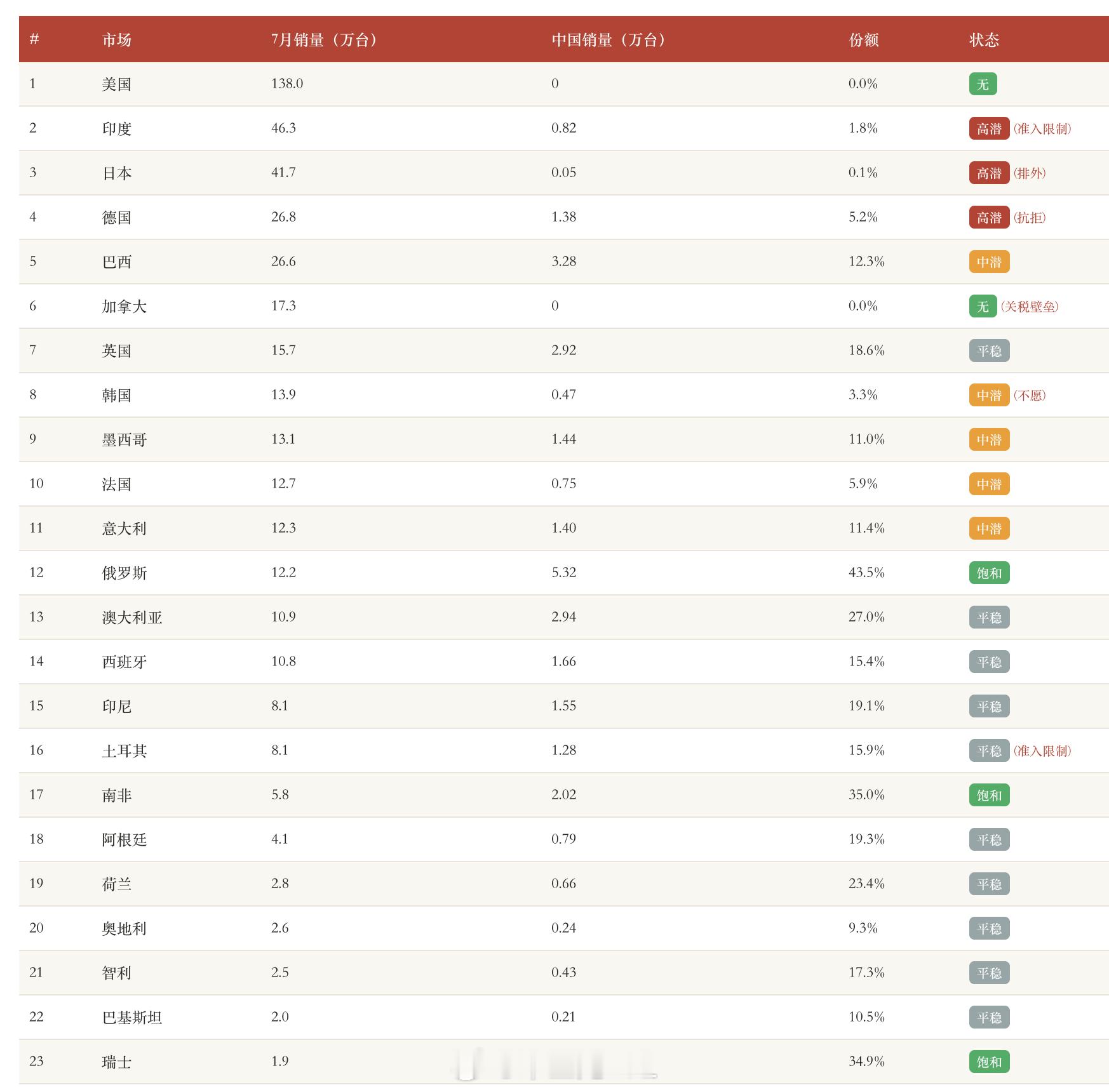Click the 关税壁垒 note beside 加拿大
This screenshot has height=1092, width=1109.
[1030, 307]
